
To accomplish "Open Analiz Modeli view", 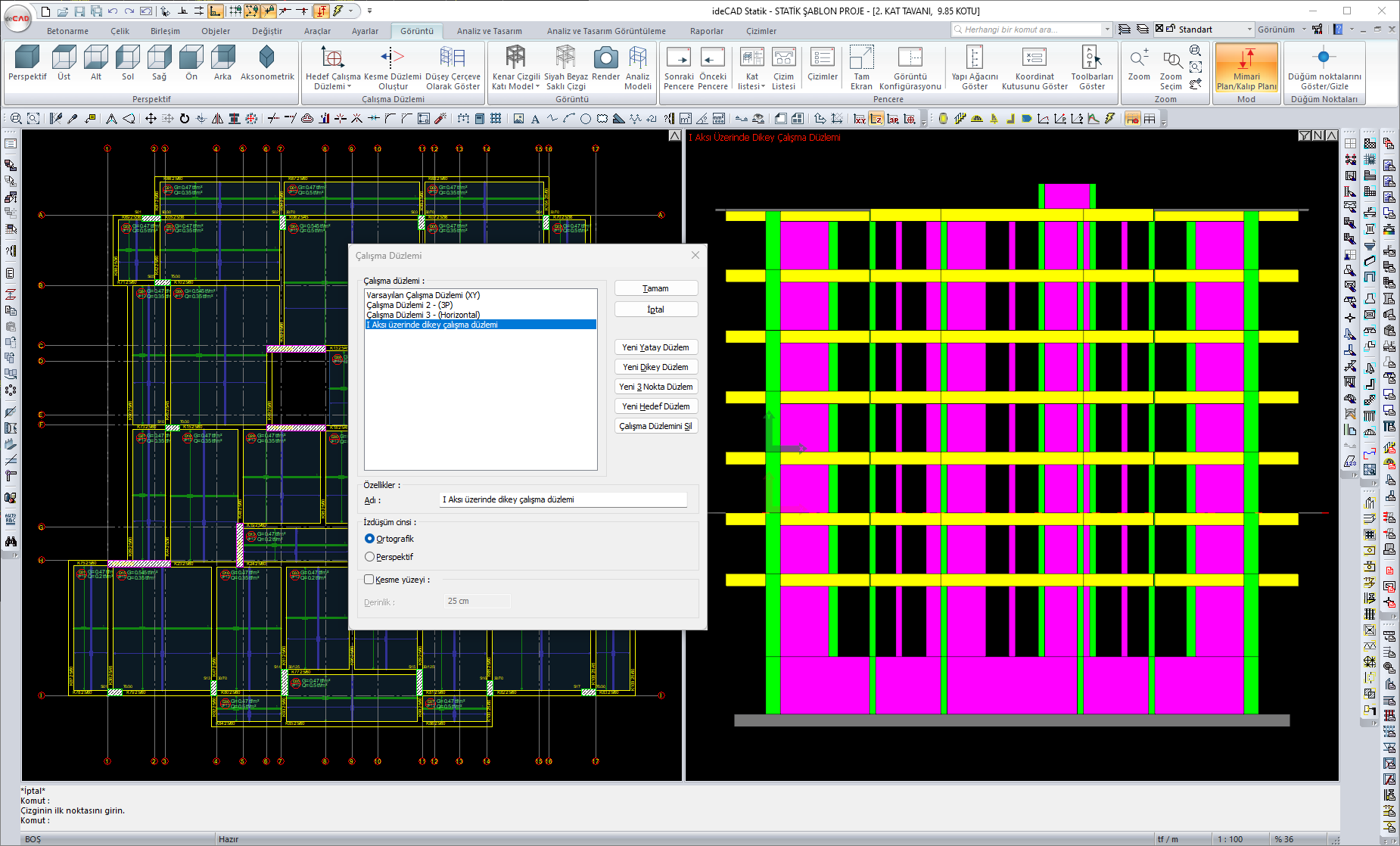I will point(637,58).
